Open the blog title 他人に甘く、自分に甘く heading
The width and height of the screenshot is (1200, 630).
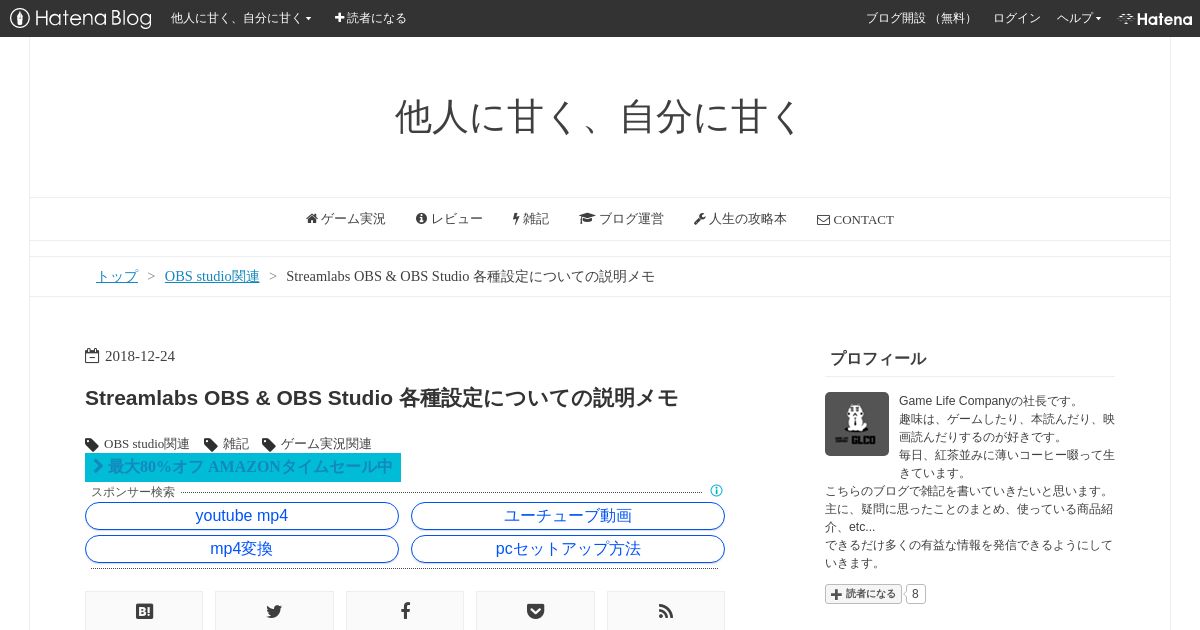point(599,117)
